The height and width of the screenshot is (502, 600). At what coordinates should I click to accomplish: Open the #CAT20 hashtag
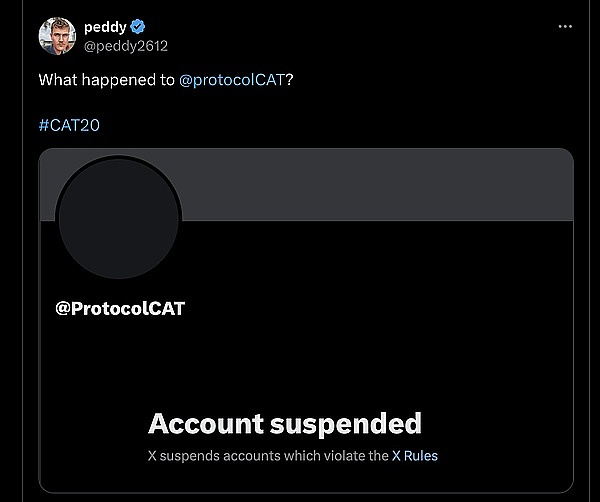point(69,125)
